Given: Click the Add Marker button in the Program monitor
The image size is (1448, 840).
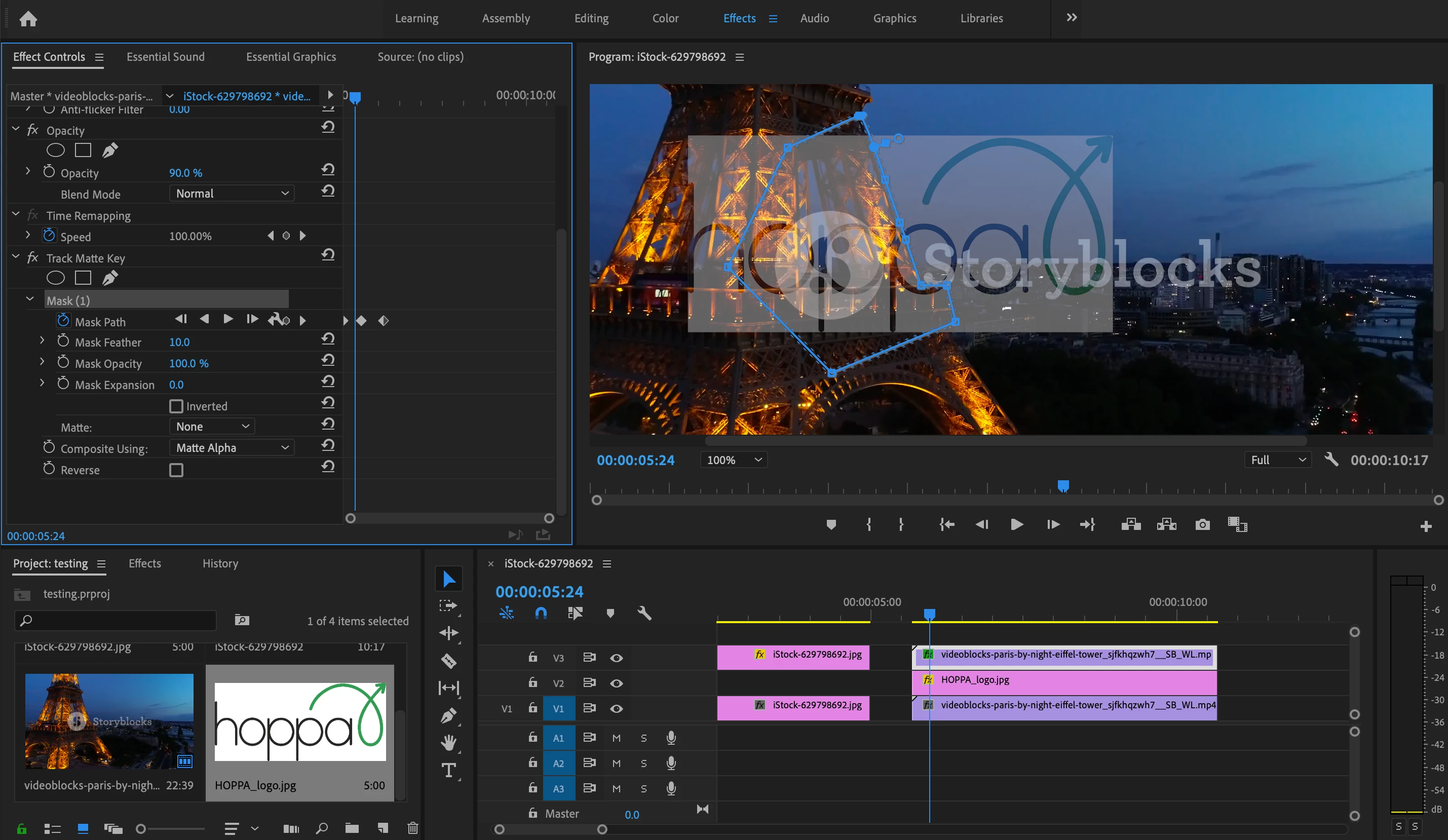Looking at the screenshot, I should (831, 524).
